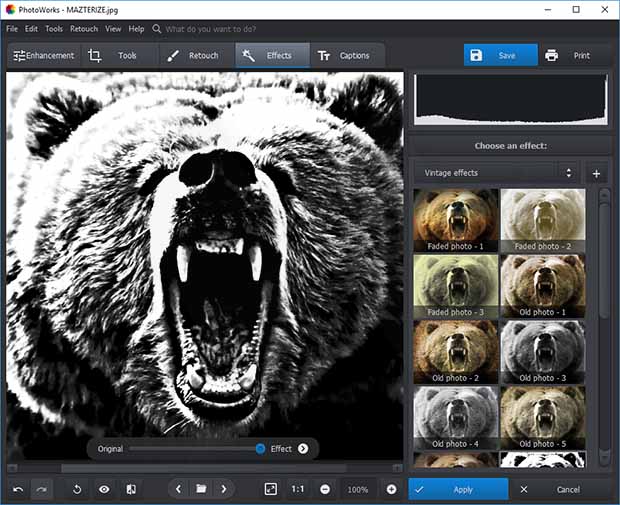
Task: Open the Retouch menu in menu bar
Action: coord(84,29)
